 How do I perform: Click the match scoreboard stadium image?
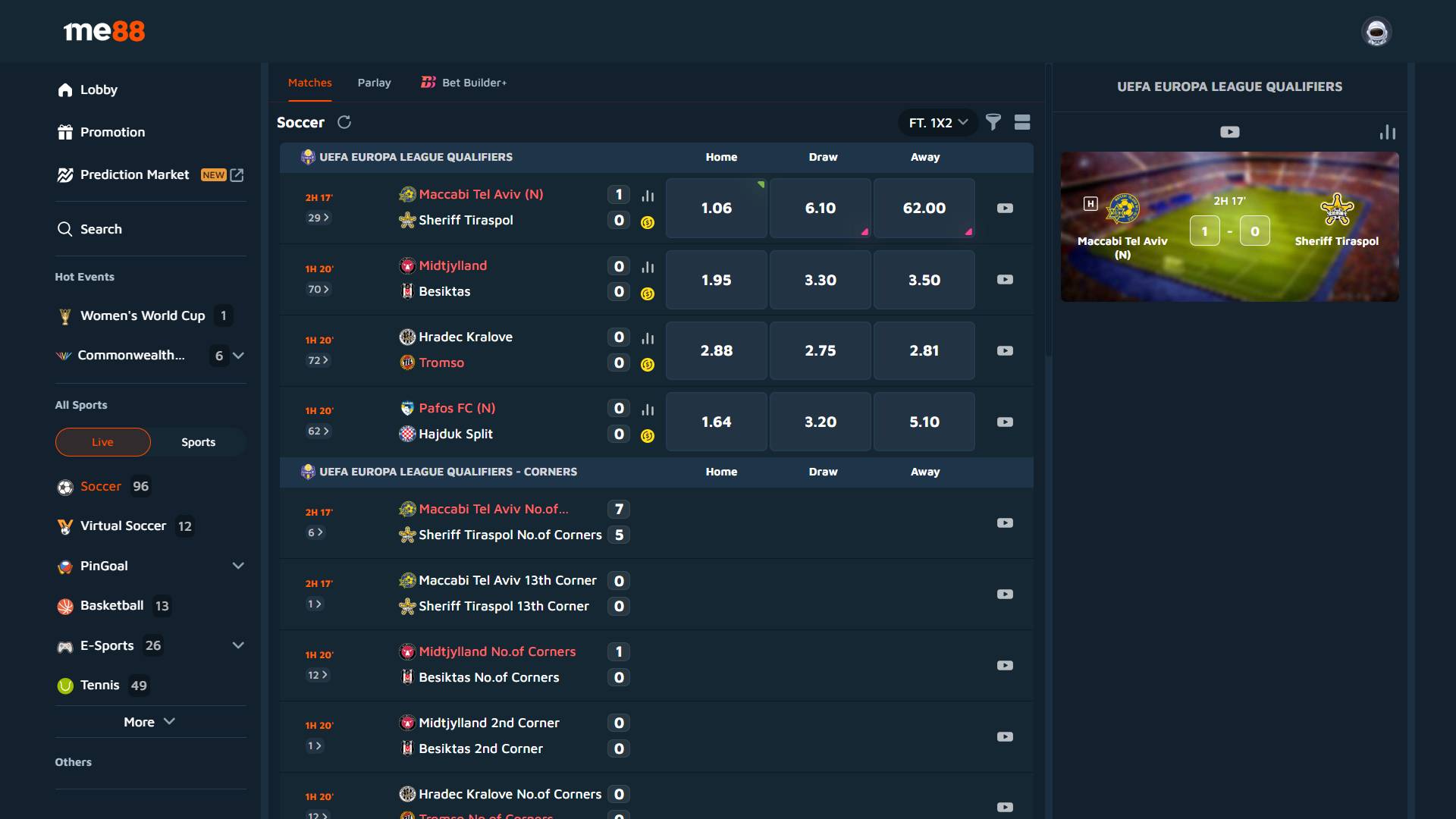point(1229,227)
